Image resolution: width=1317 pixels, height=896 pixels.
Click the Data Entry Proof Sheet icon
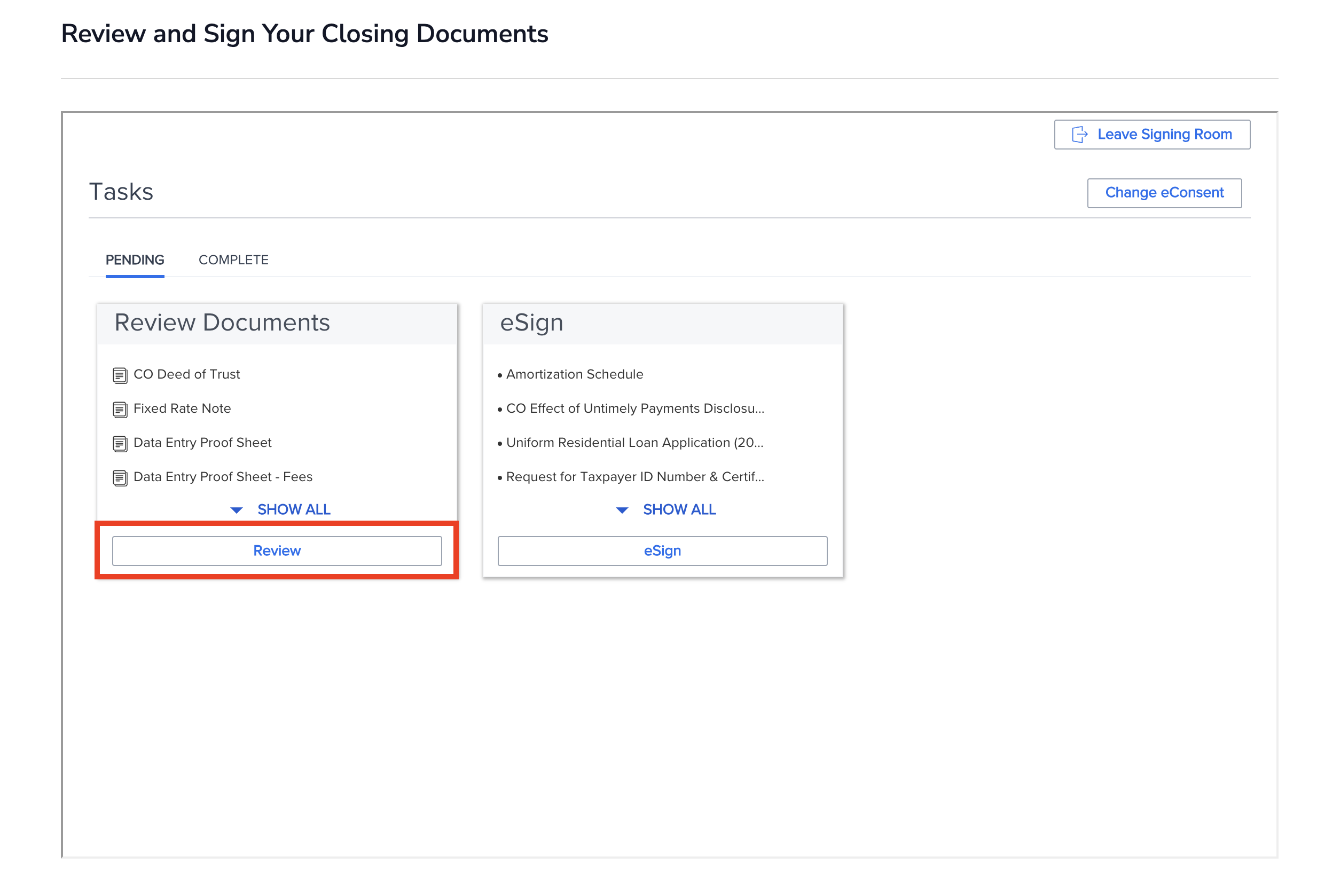120,443
